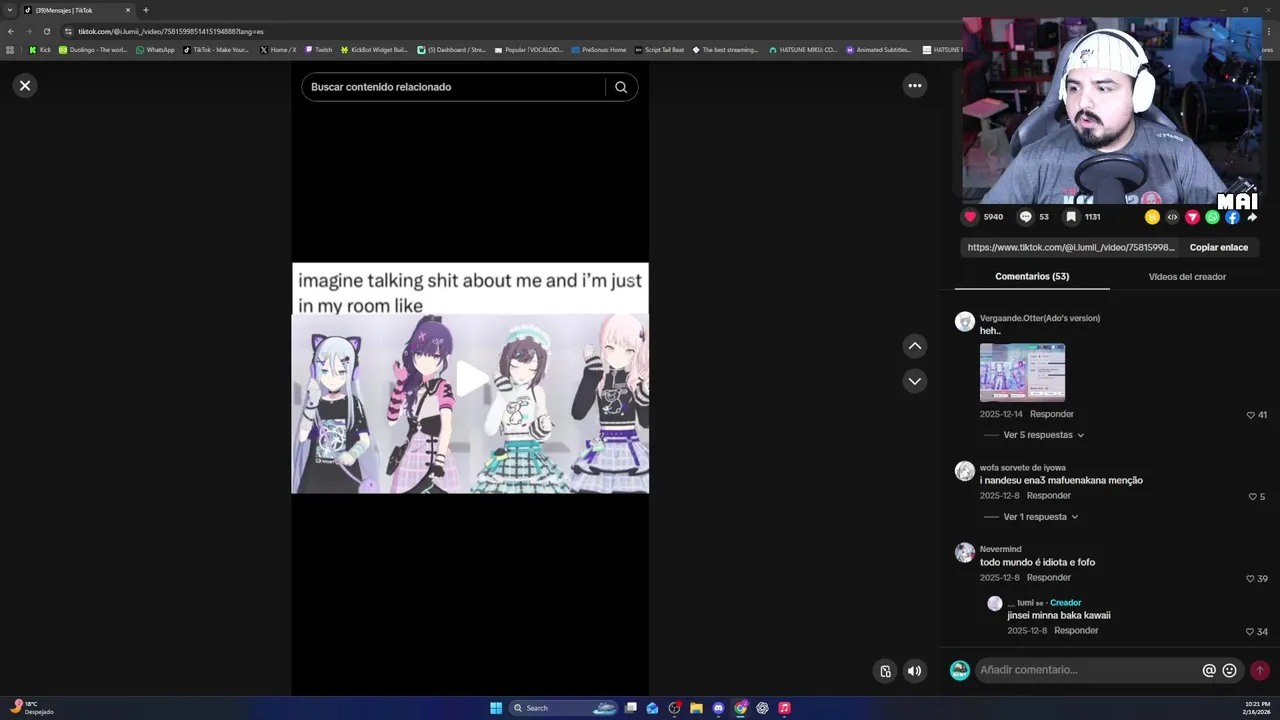Go back in browser
Screen dimensions: 1280x720
tap(10, 31)
